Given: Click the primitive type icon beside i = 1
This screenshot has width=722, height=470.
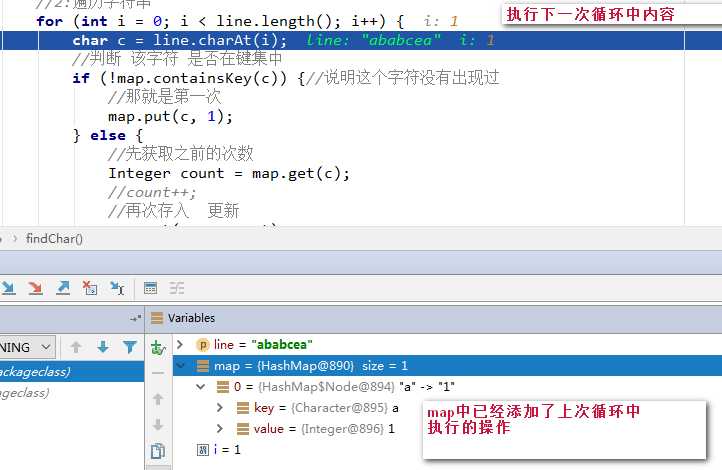Looking at the screenshot, I should (x=203, y=450).
